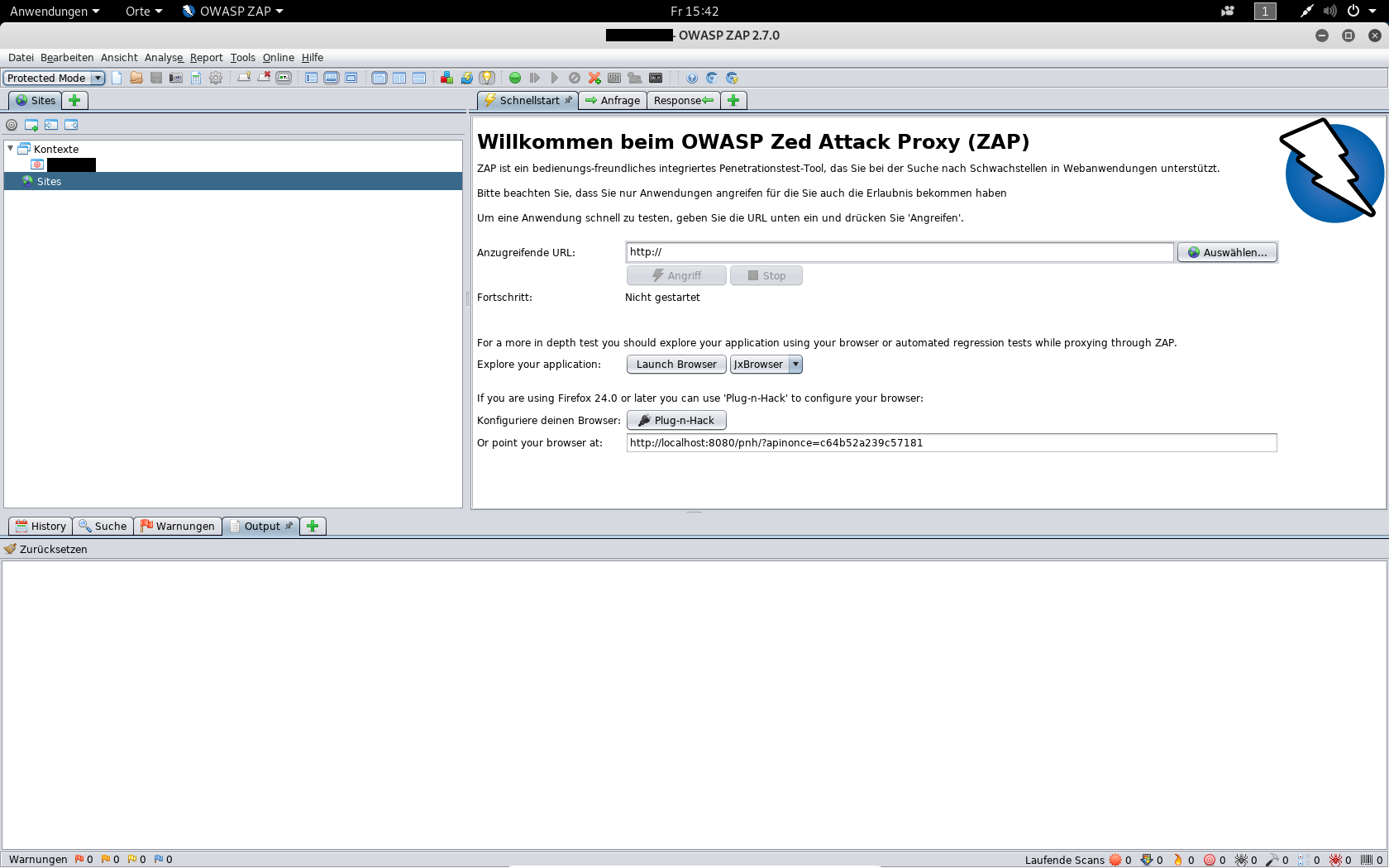Open the Warnungen tab
The height and width of the screenshot is (868, 1389).
coord(178,526)
